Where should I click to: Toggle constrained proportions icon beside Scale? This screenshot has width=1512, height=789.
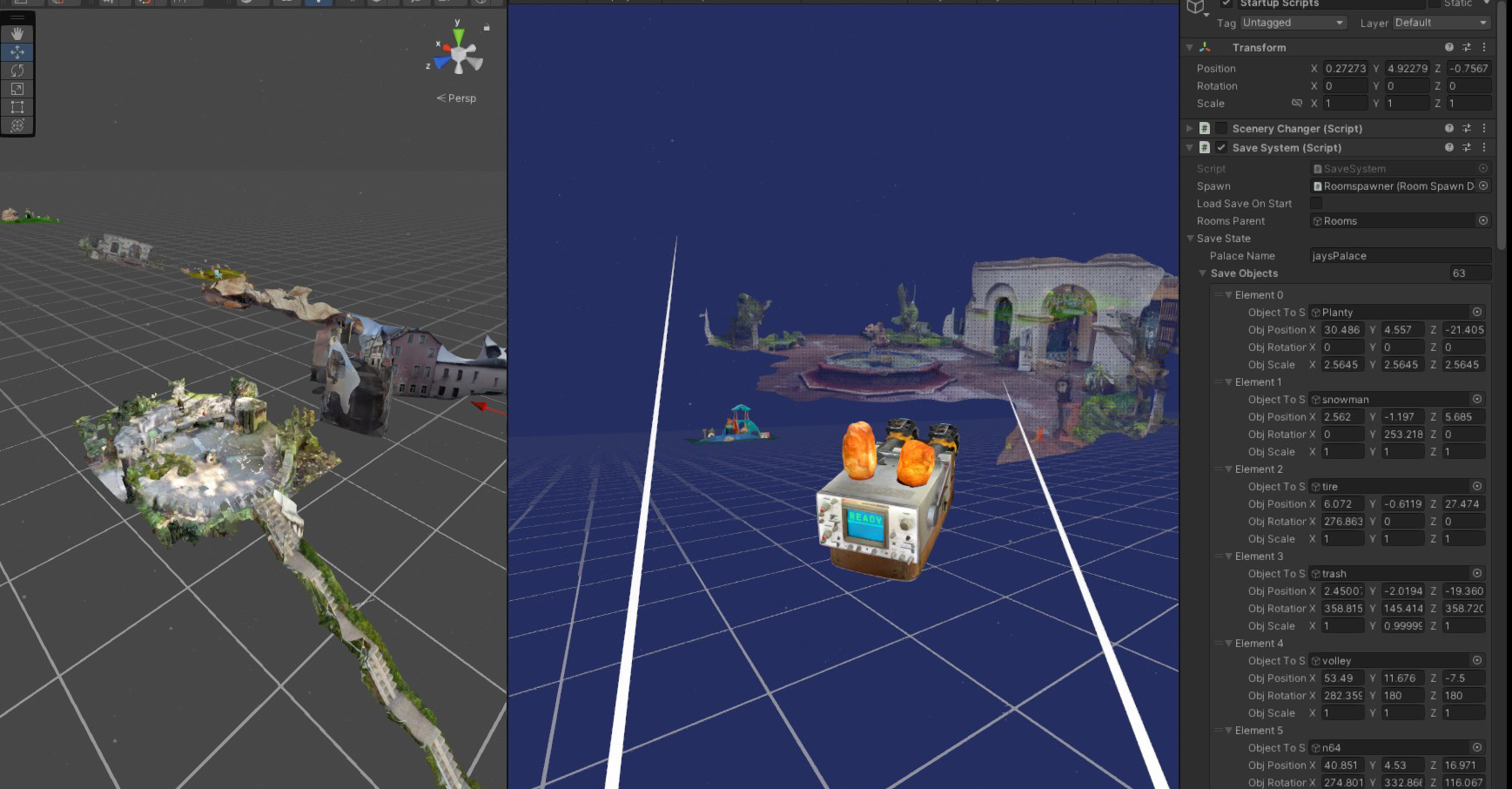coord(1296,103)
